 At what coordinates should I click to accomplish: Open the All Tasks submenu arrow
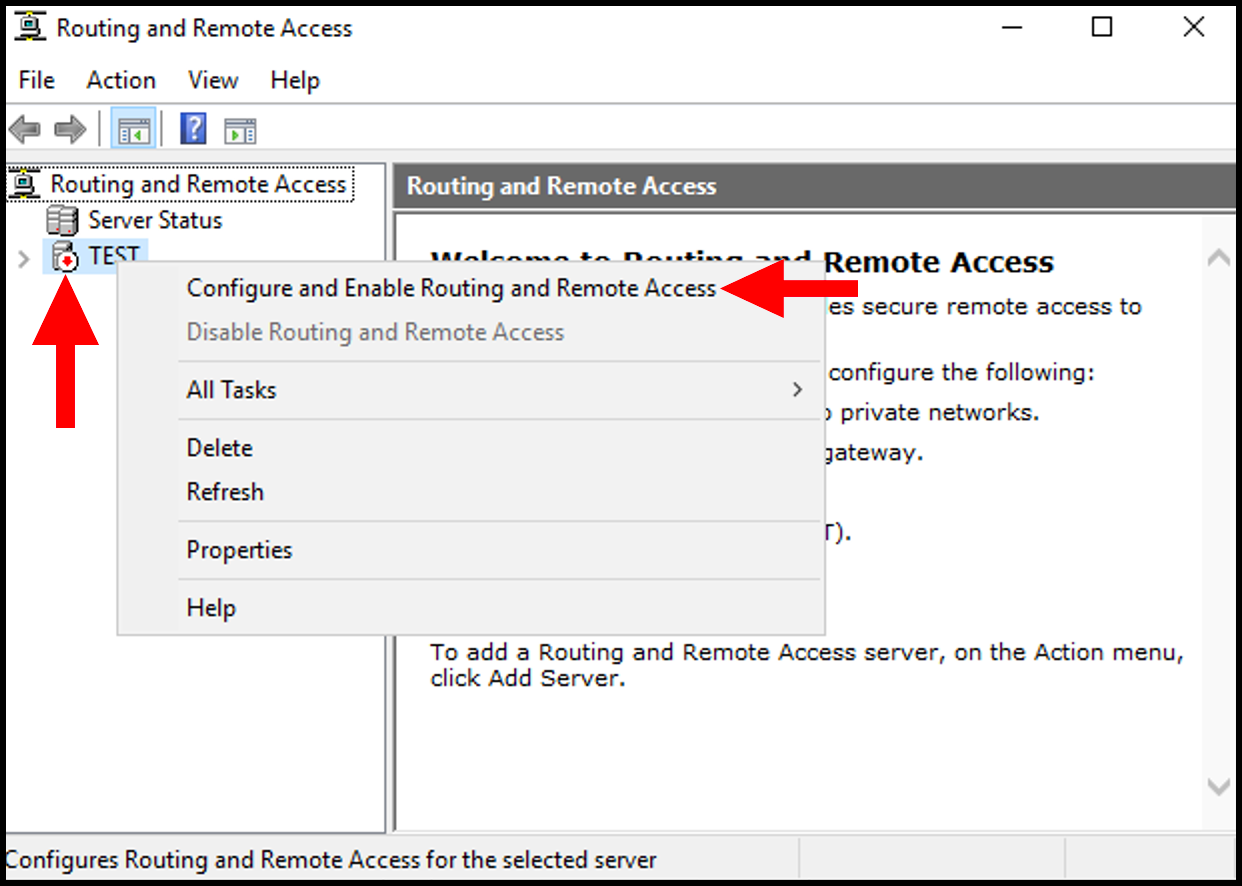pos(797,390)
